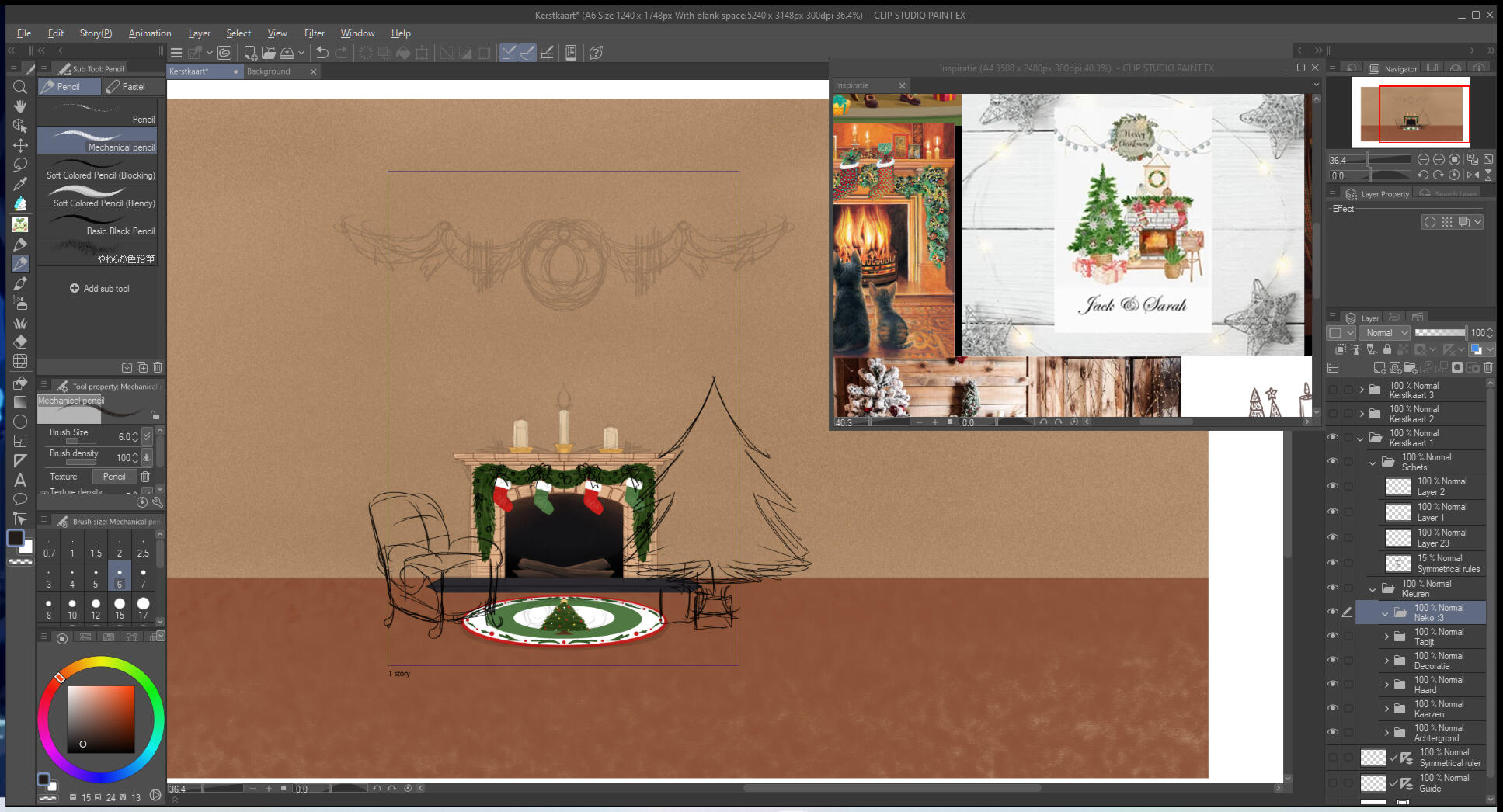Choose the Text tool
Screen dimensions: 1503x812
[x=20, y=480]
